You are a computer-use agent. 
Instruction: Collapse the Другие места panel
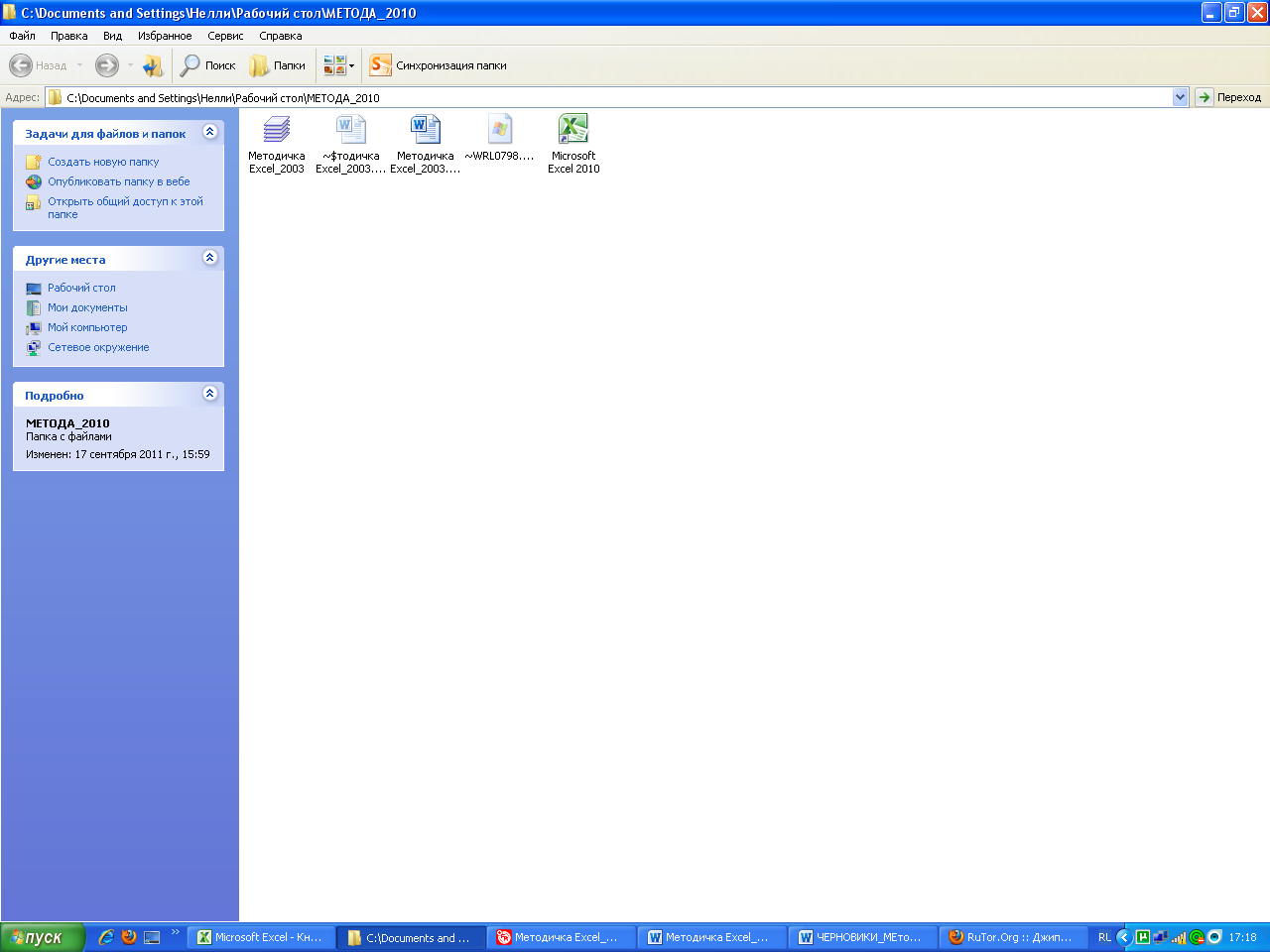[x=209, y=258]
